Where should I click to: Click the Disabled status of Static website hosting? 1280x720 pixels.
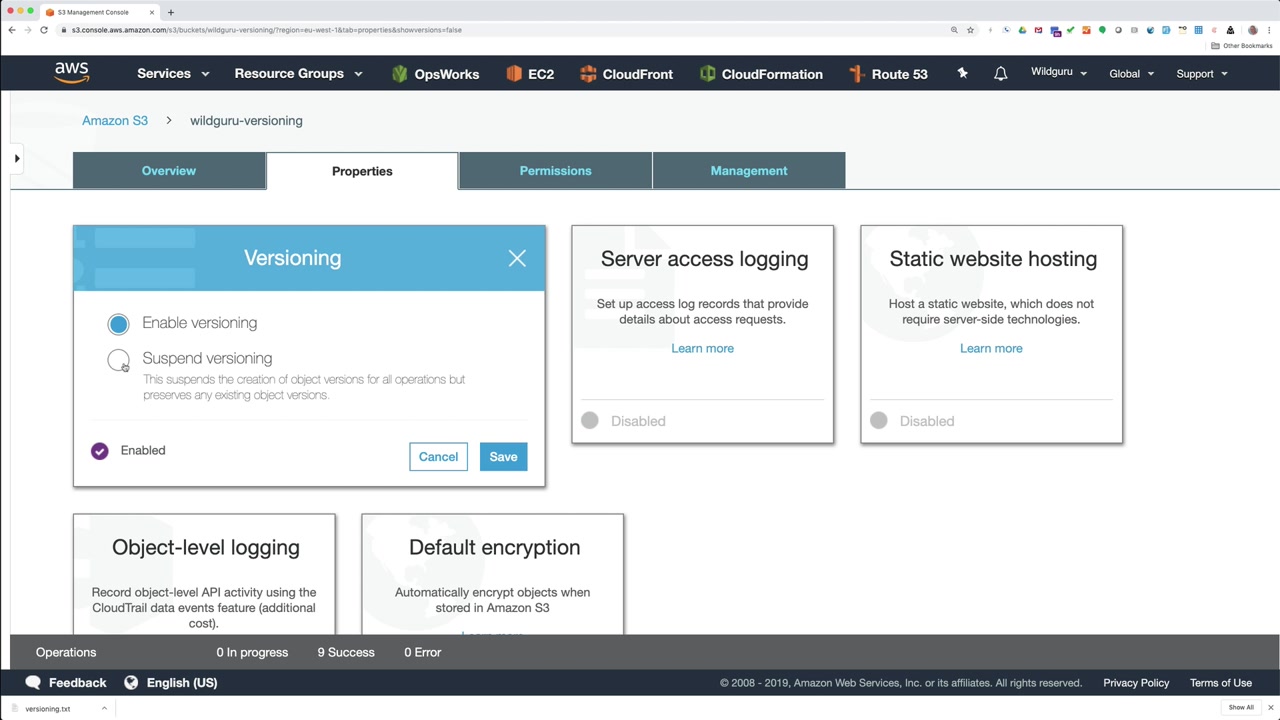(912, 421)
